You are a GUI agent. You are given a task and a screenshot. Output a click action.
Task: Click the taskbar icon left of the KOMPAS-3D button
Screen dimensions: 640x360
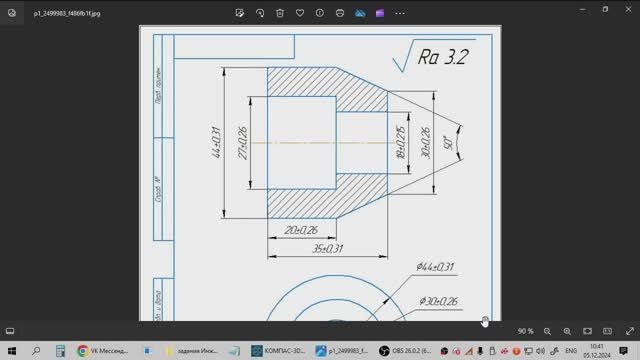(234, 351)
